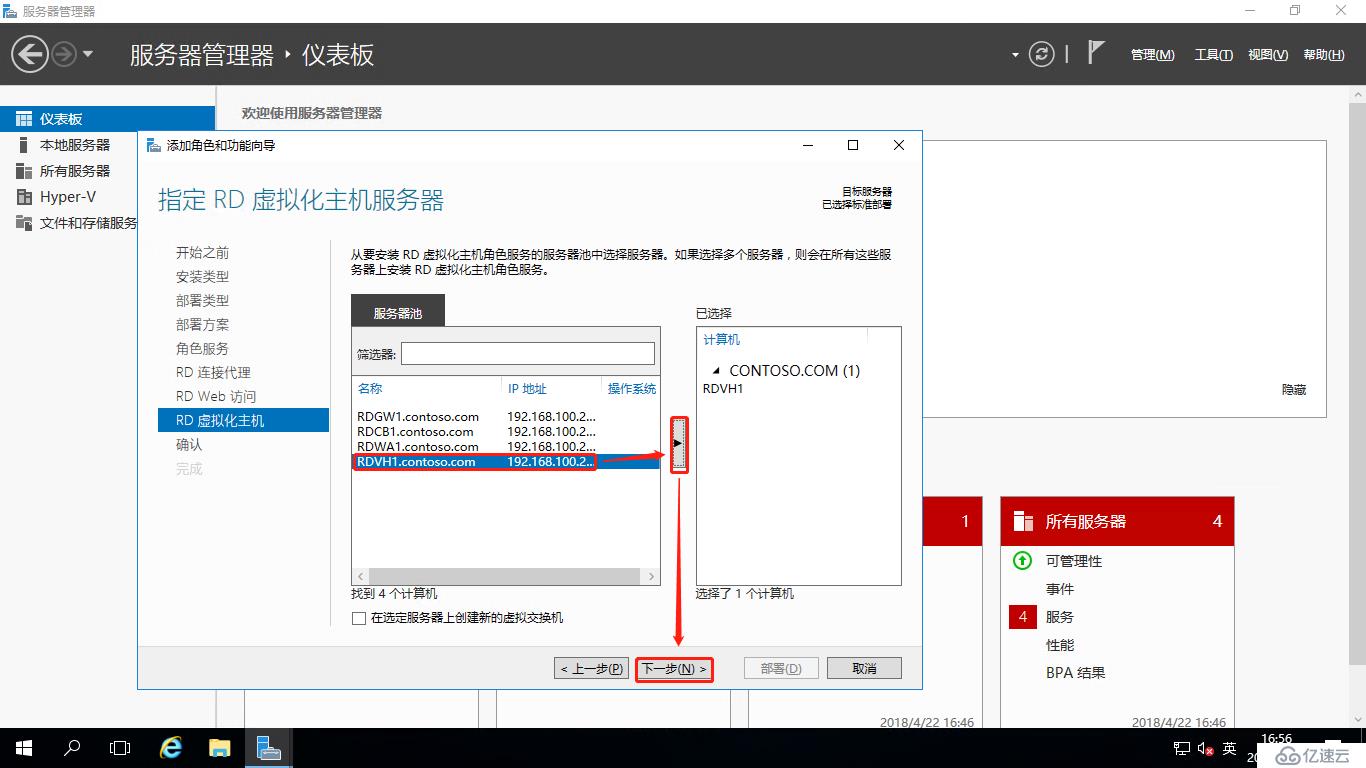Screen dimensions: 1366x768
Task: Click 隐藏 link in welcome panel
Action: pos(1294,389)
